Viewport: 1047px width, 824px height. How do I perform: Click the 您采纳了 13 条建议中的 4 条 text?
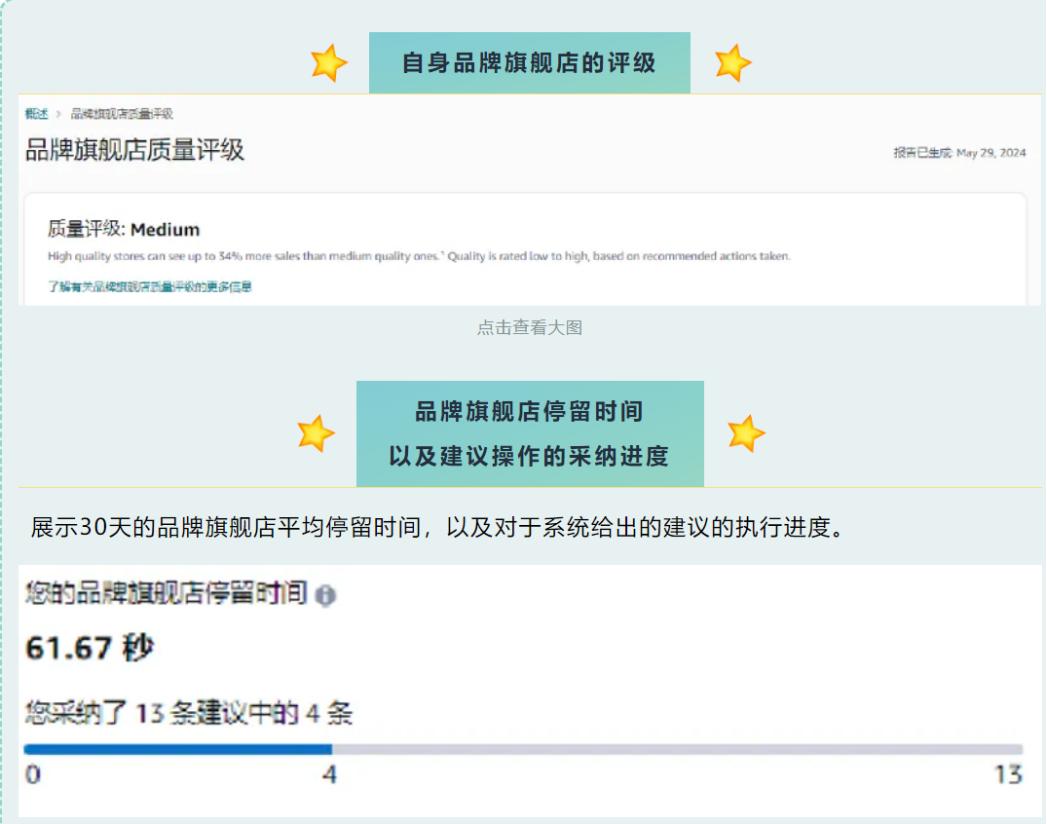tap(189, 713)
